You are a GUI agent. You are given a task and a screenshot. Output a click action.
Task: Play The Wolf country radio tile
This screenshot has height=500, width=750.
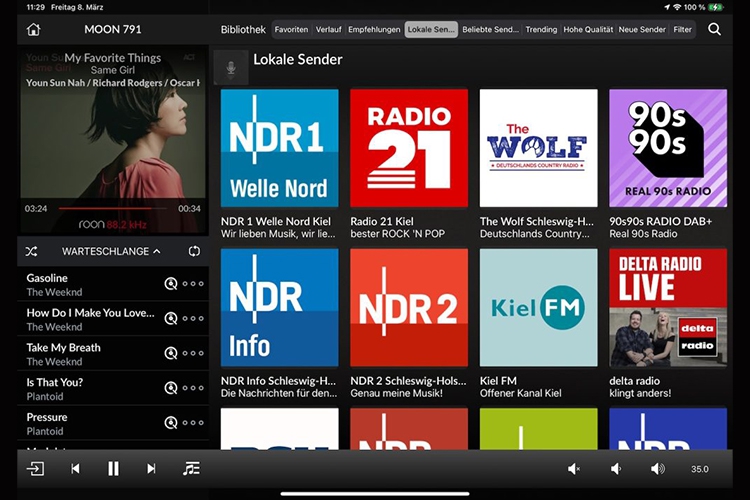click(539, 148)
